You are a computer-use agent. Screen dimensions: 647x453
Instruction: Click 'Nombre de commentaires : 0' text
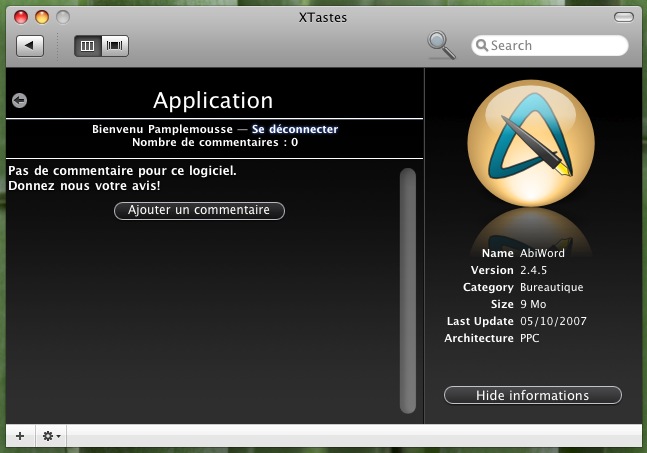(x=215, y=142)
